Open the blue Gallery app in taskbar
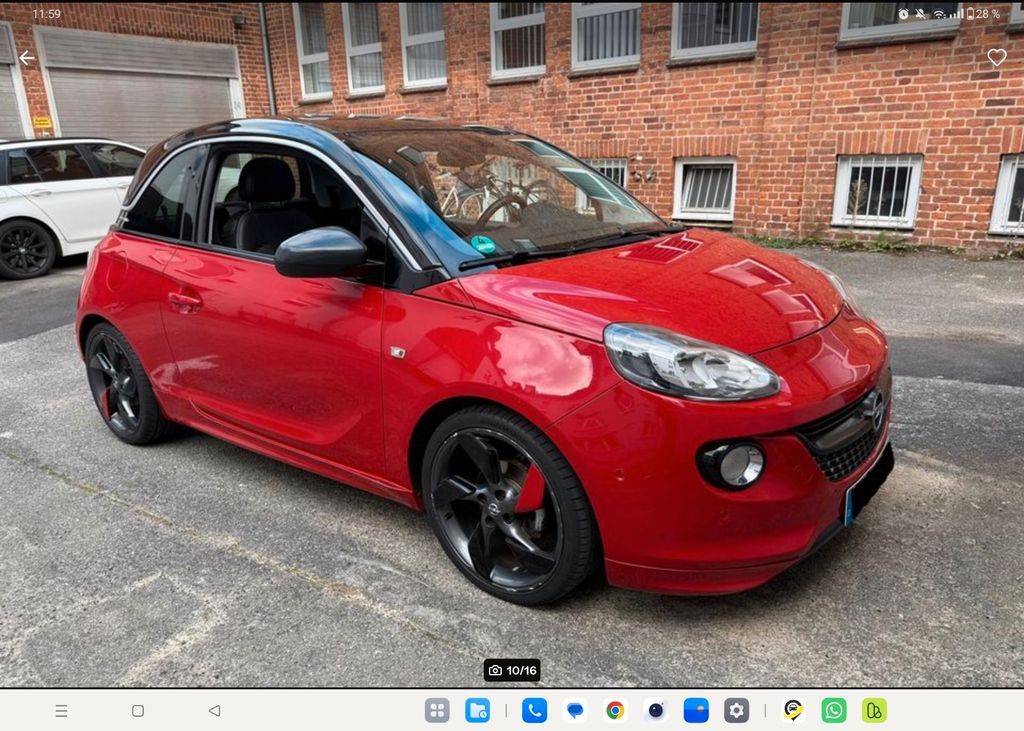 [696, 710]
